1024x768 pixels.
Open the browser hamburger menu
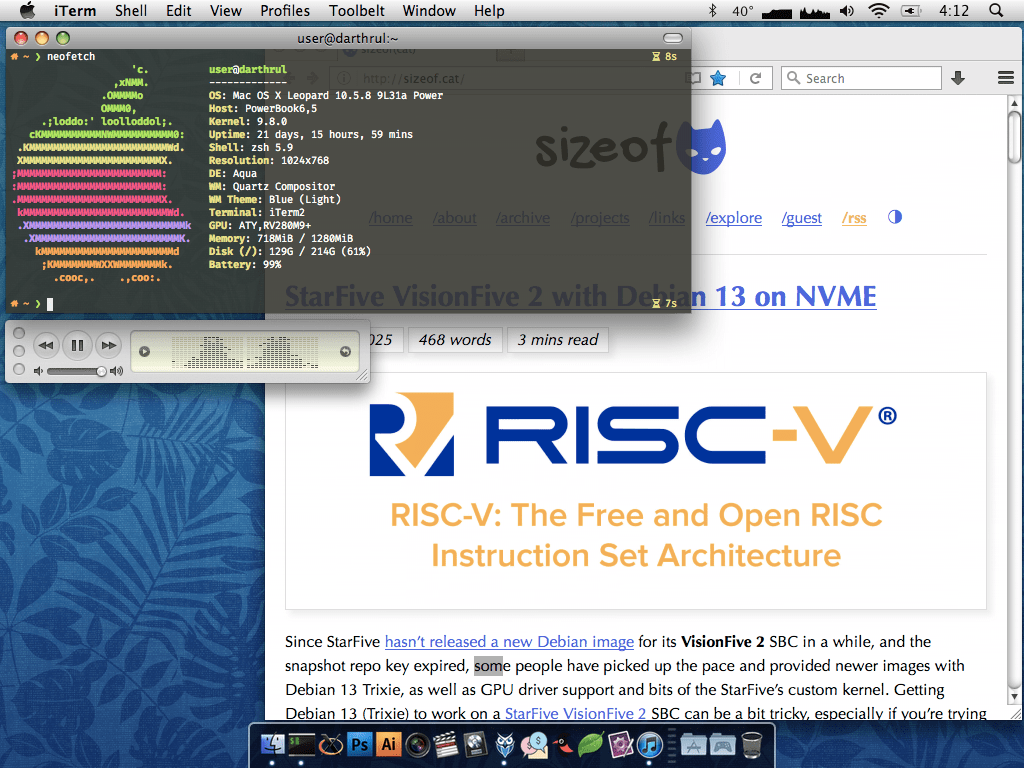point(1006,78)
